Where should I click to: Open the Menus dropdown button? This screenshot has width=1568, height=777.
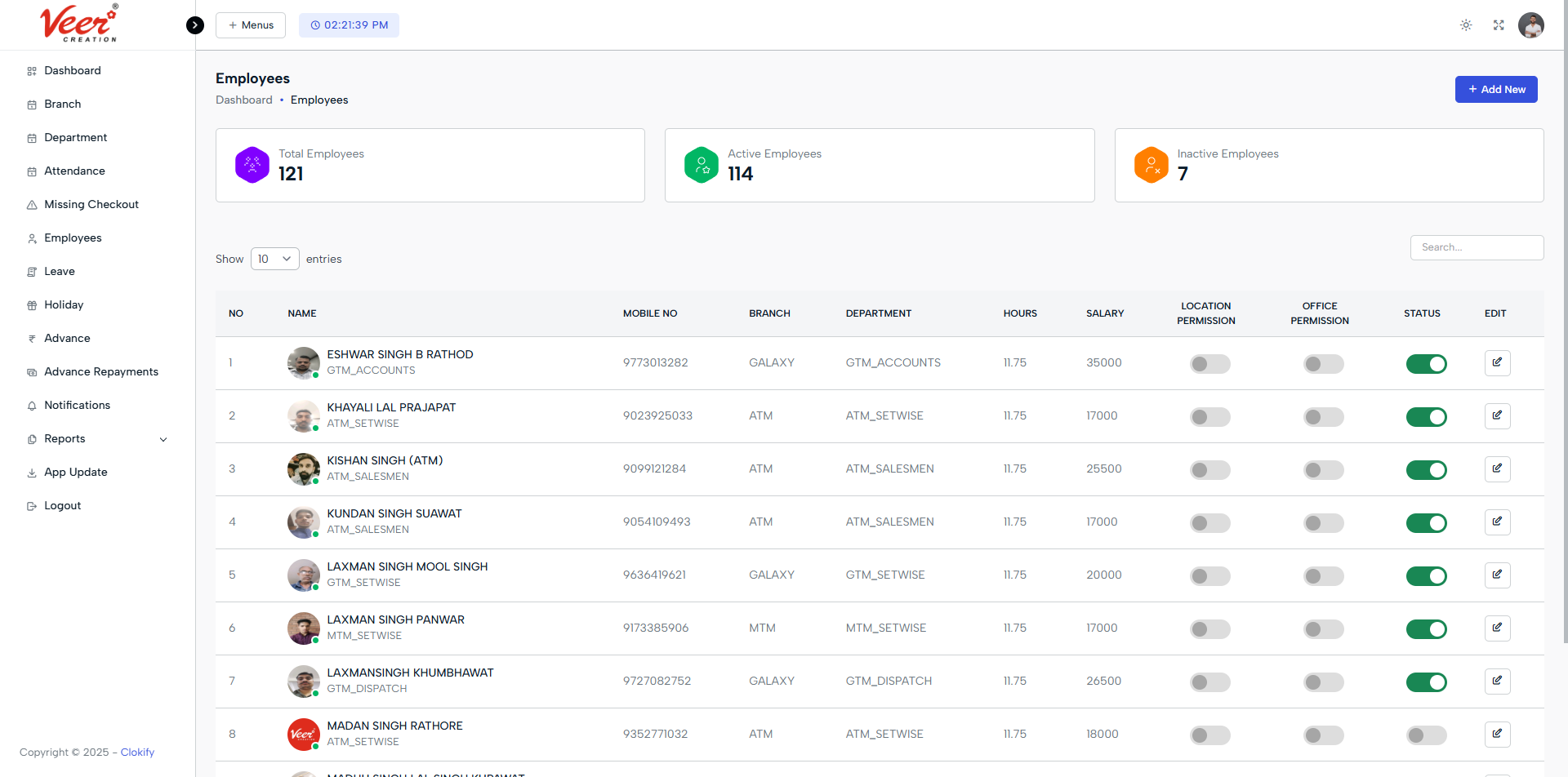tap(251, 25)
